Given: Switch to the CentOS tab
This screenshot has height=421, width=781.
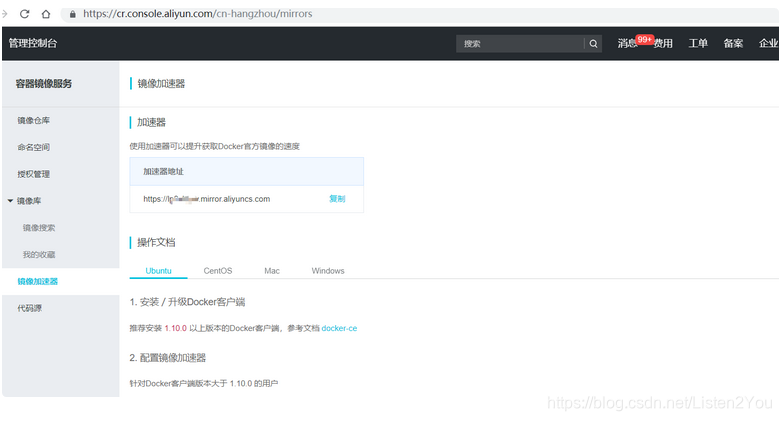Looking at the screenshot, I should click(218, 271).
